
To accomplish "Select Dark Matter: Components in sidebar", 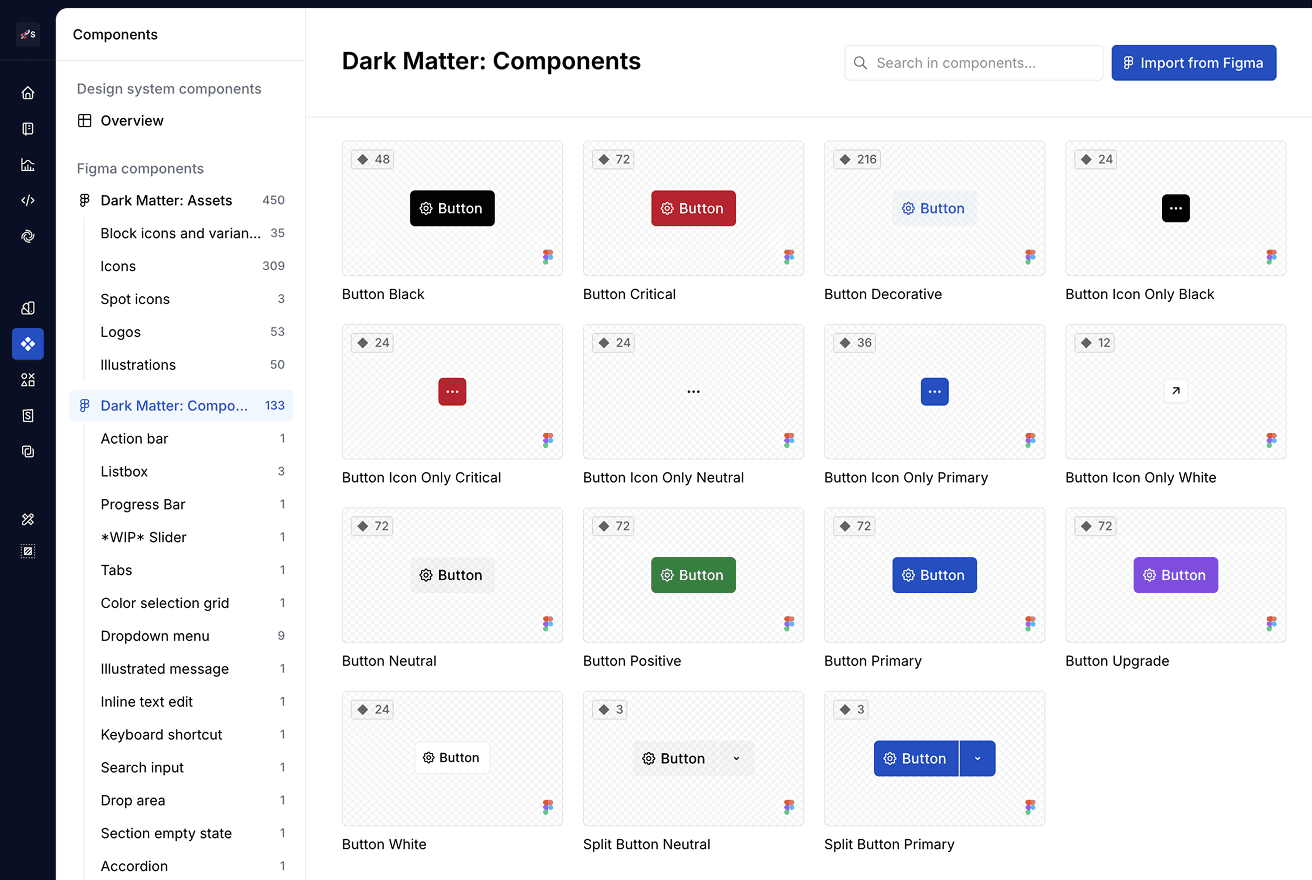I will (181, 406).
